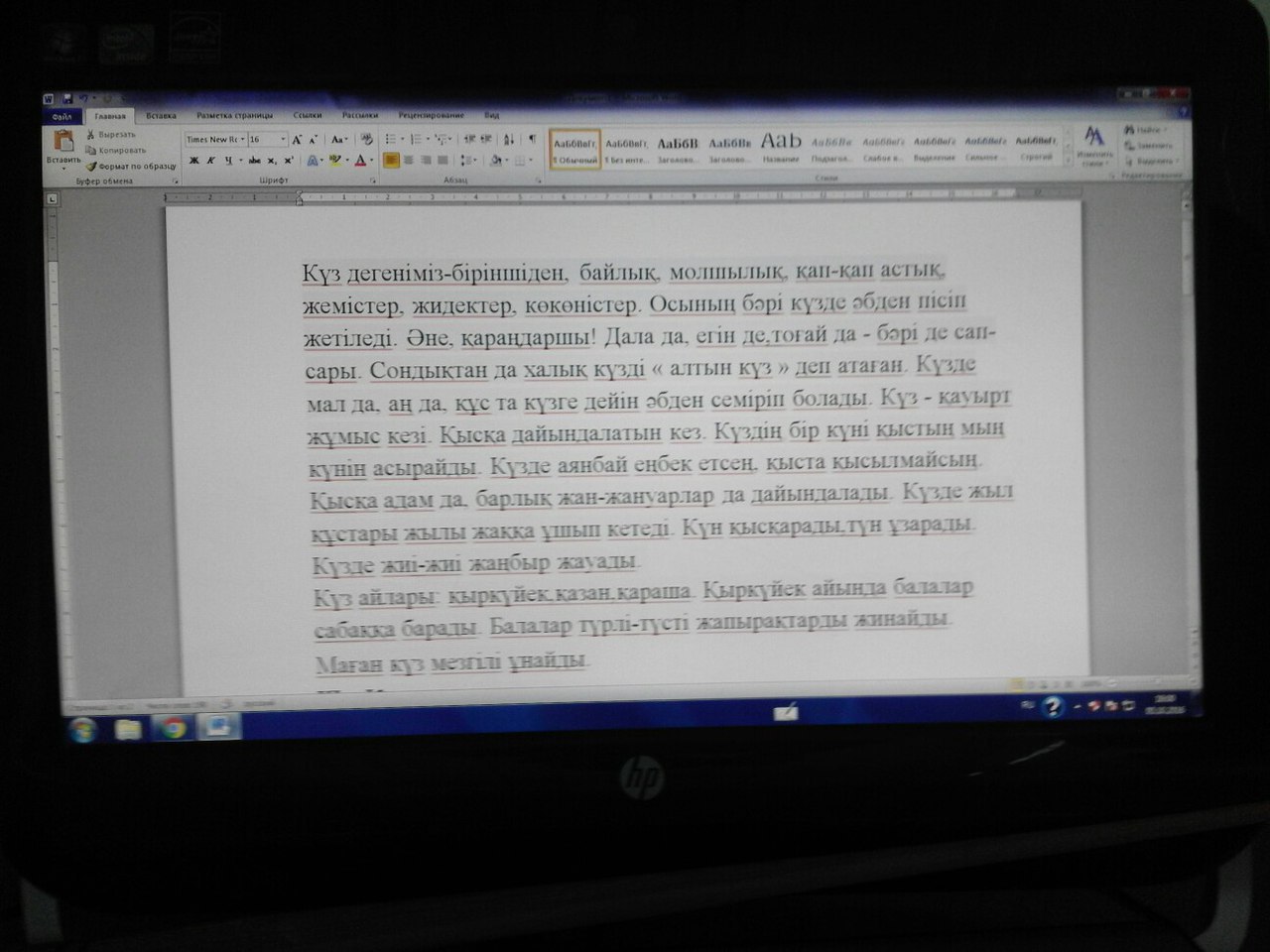The image size is (1270, 952).
Task: Open the Разметка страницы tab
Action: point(234,116)
